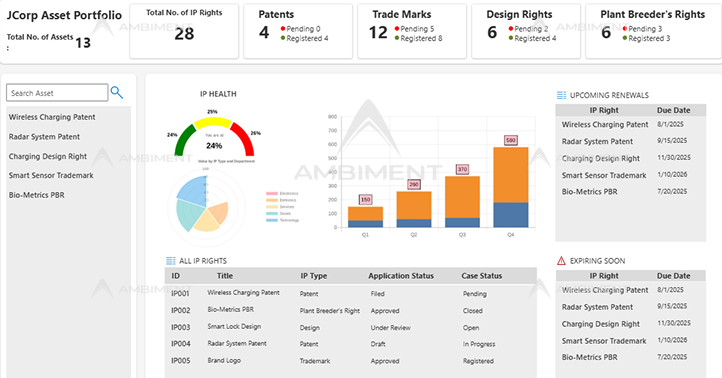
Task: Click the Plant Breeder's Right type cell
Action: click(330, 311)
